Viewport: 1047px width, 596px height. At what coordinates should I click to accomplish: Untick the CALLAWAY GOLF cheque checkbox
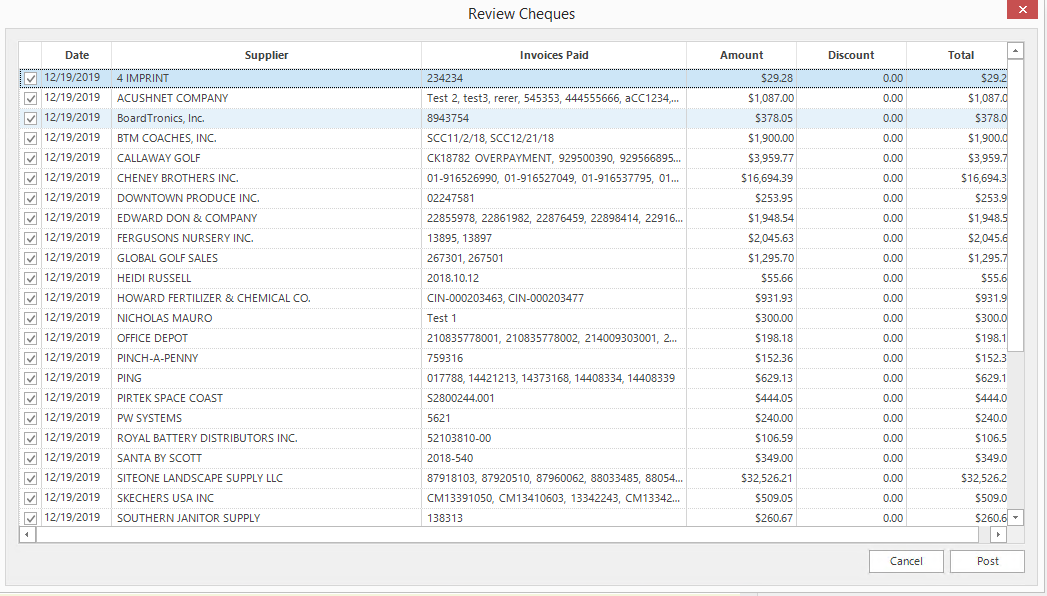(x=30, y=158)
